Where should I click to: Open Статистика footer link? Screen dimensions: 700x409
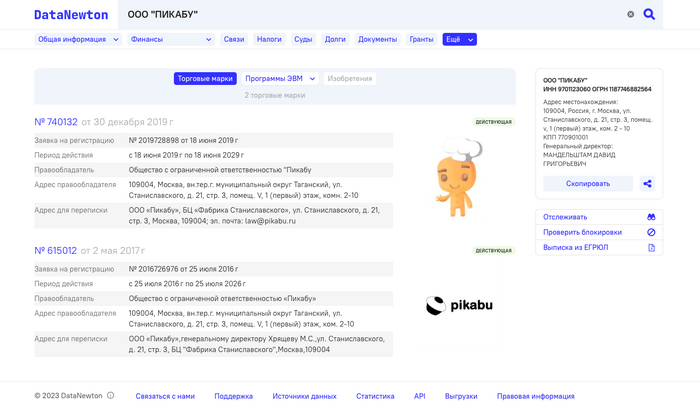click(x=375, y=396)
